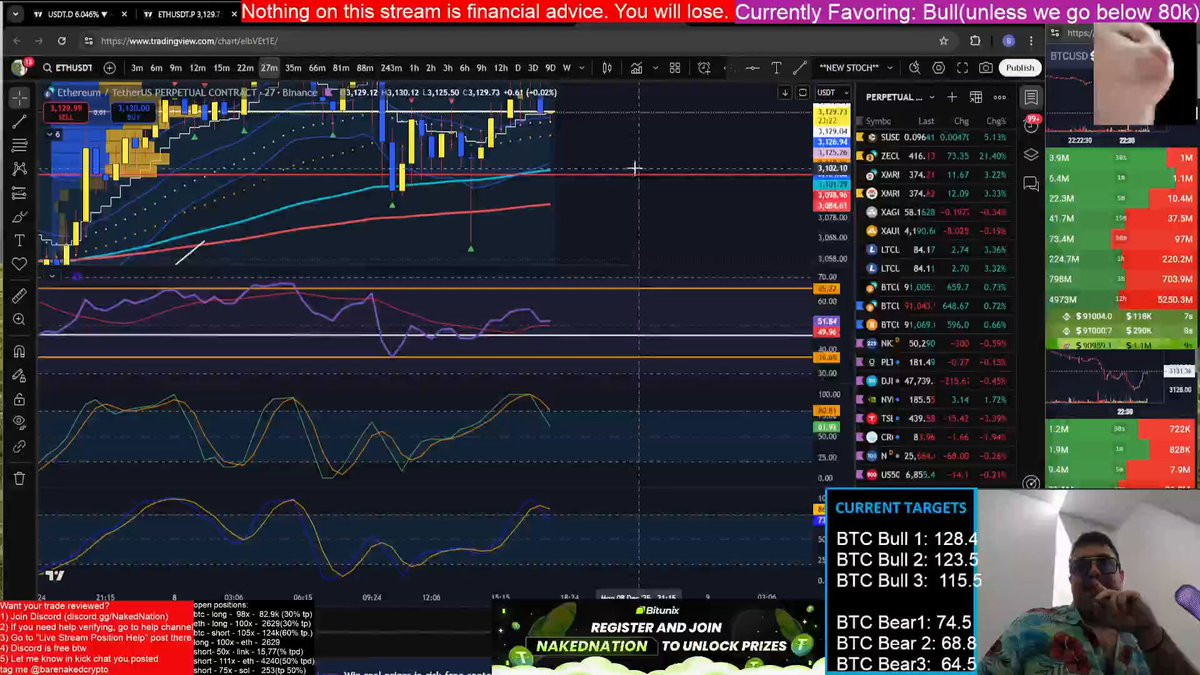Image resolution: width=1200 pixels, height=675 pixels.
Task: Open the ETHUSDT symbol search box
Action: click(x=66, y=68)
